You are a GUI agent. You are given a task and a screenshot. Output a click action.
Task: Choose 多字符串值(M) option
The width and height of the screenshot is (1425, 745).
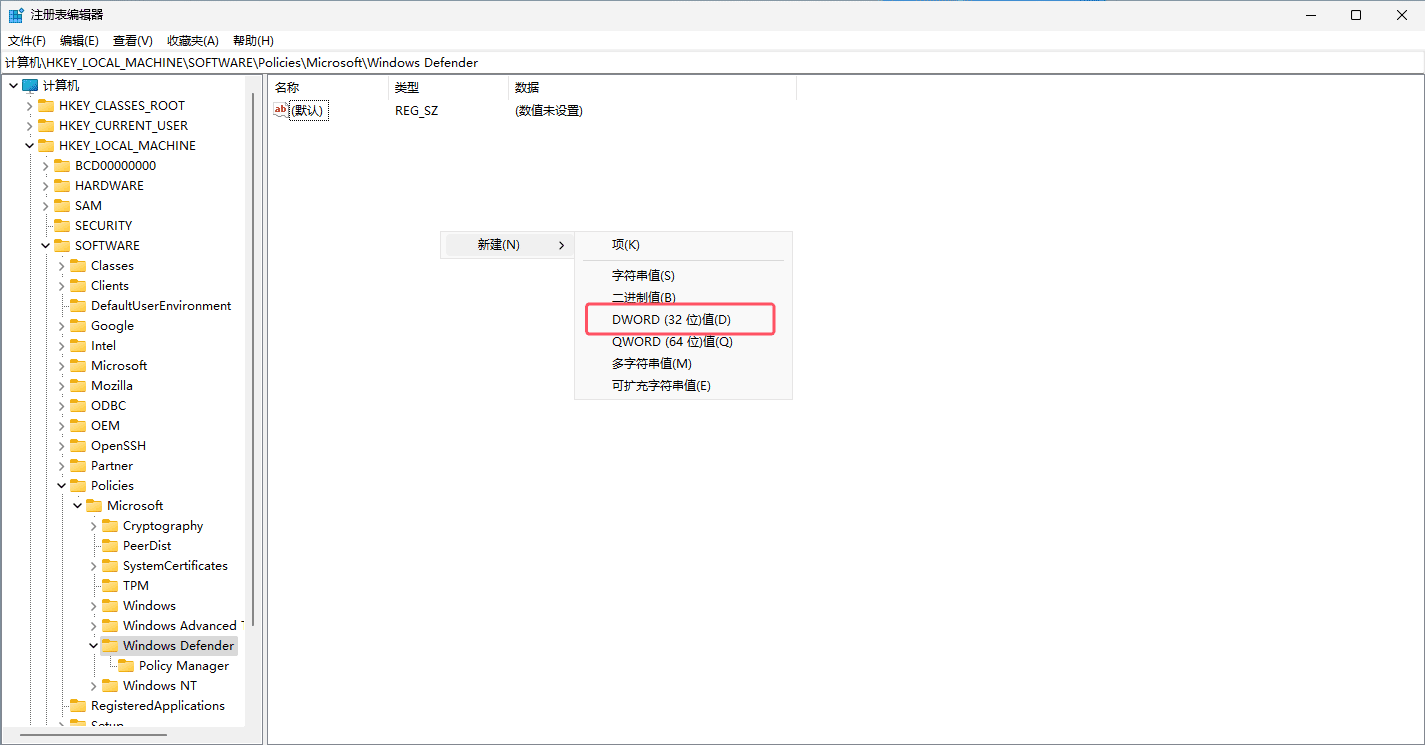pos(683,364)
